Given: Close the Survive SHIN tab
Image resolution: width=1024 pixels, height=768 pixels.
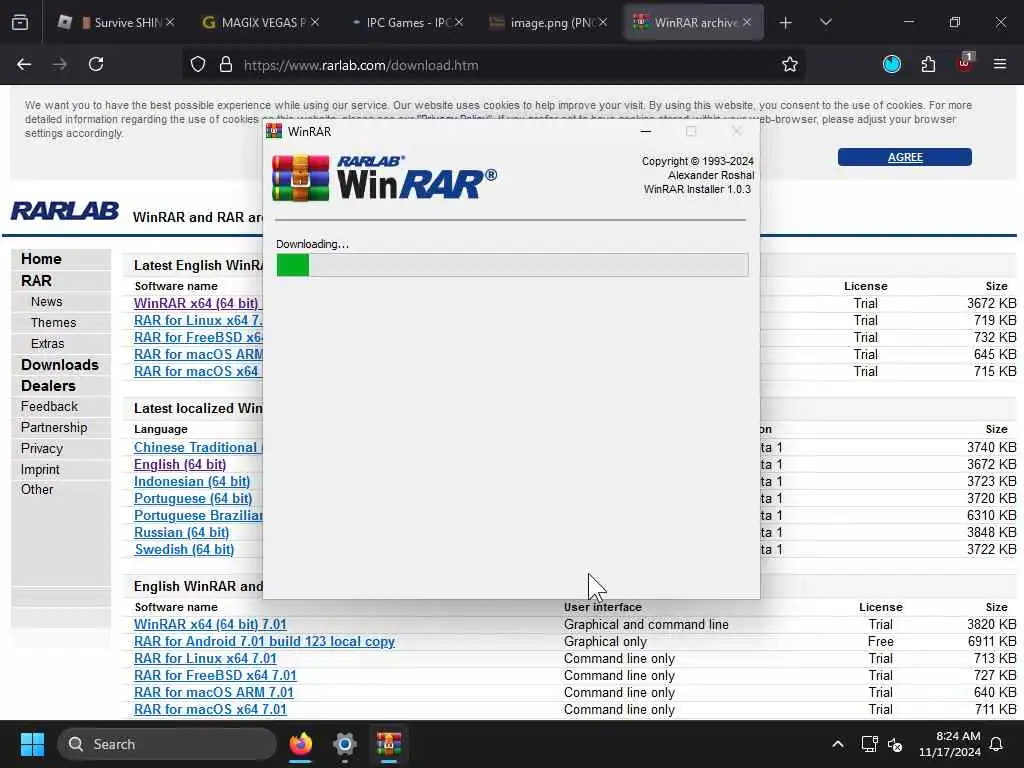Looking at the screenshot, I should 170,22.
